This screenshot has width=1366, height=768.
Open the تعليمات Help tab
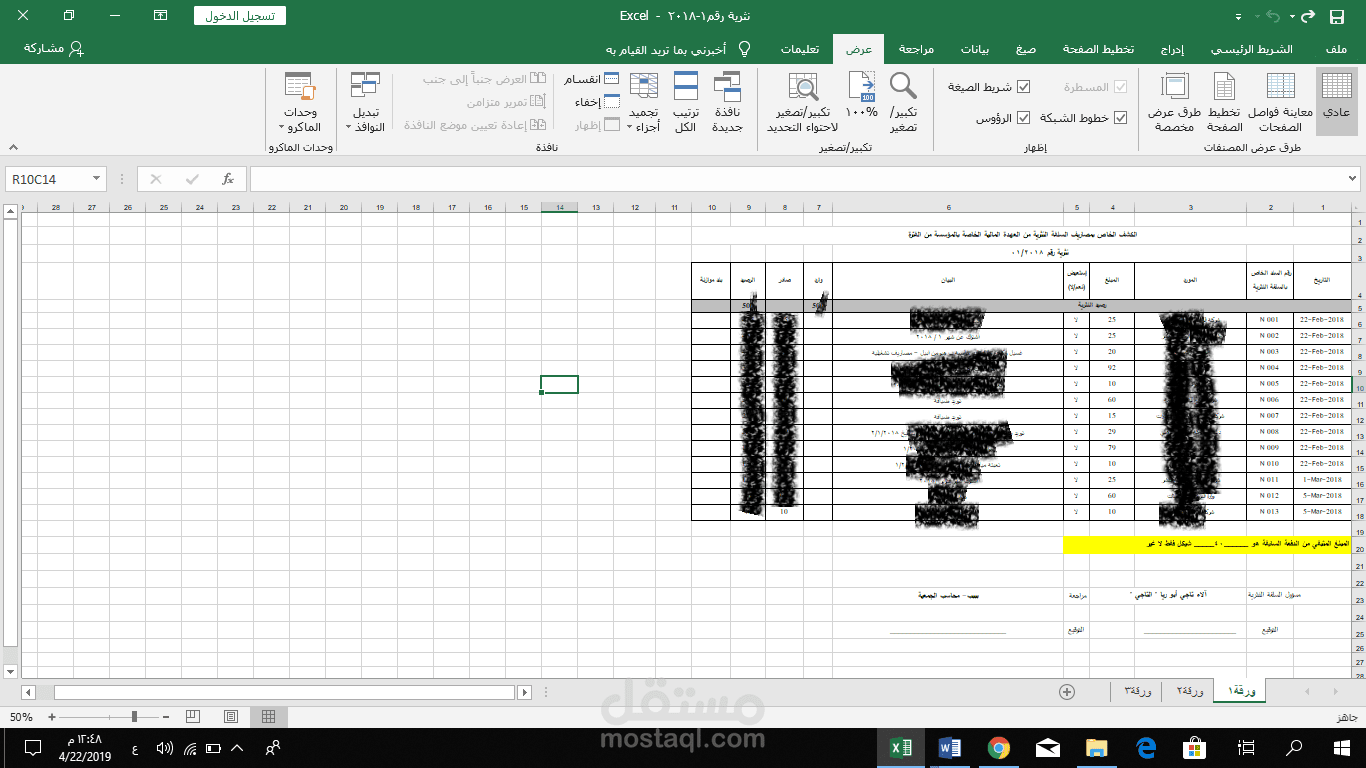coord(800,49)
